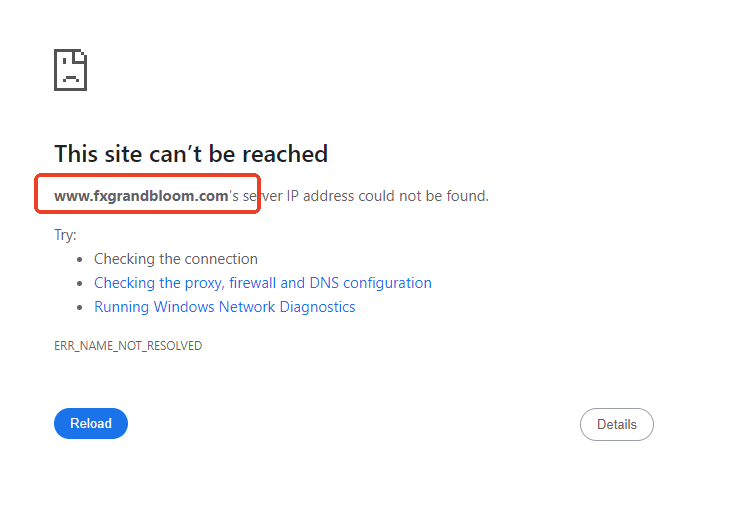The height and width of the screenshot is (519, 749).
Task: Click the bullet beside Windows Network Diagnostics
Action: pos(80,307)
